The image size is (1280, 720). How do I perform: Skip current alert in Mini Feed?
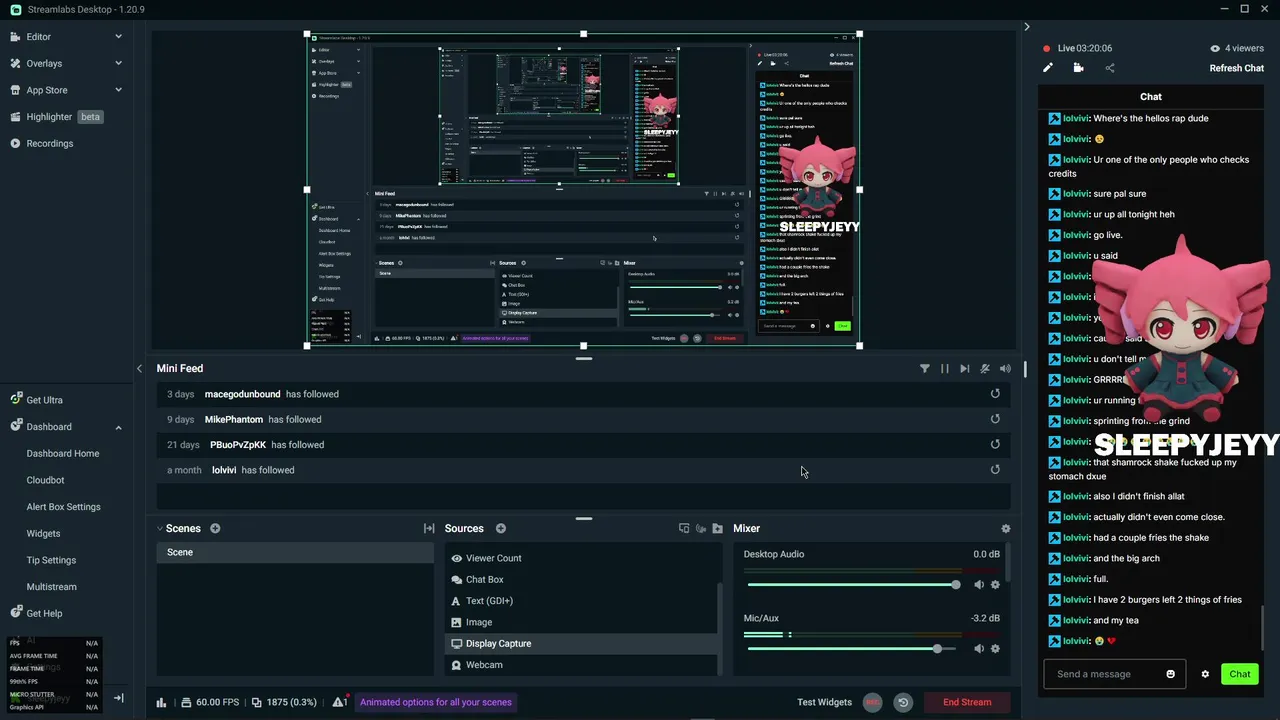pyautogui.click(x=964, y=369)
